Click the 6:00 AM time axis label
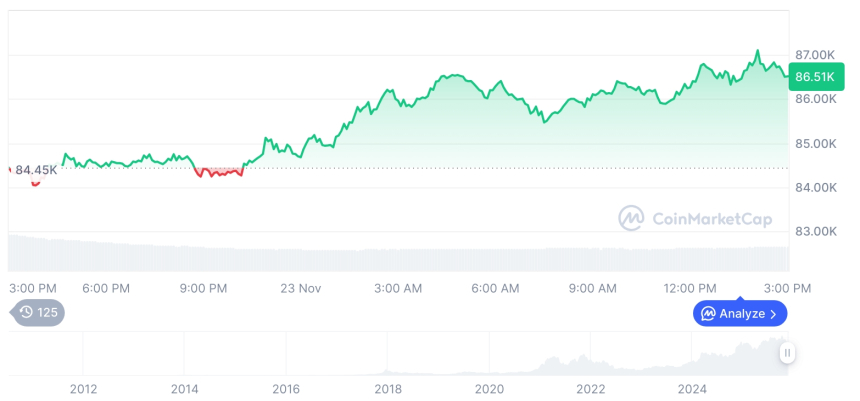860x401 pixels. pos(495,288)
